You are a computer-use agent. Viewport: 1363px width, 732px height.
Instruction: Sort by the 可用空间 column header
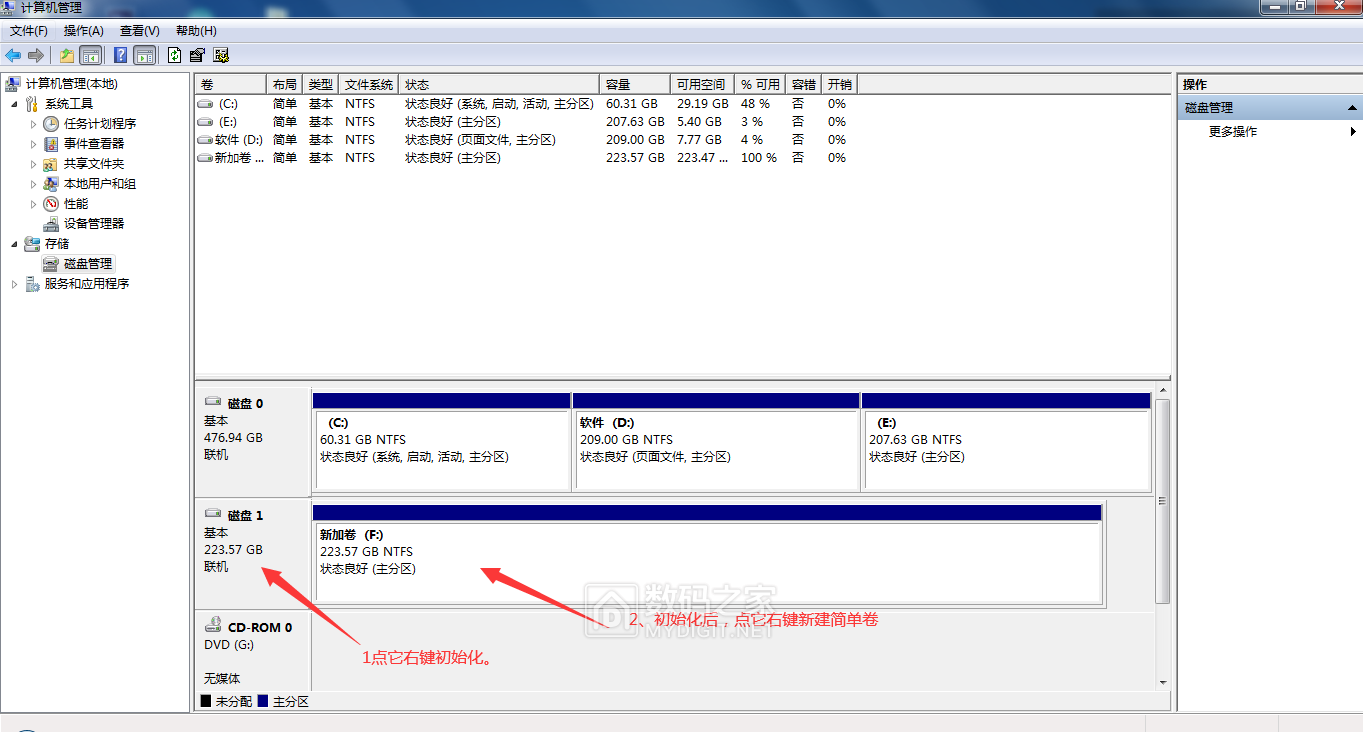coord(703,85)
